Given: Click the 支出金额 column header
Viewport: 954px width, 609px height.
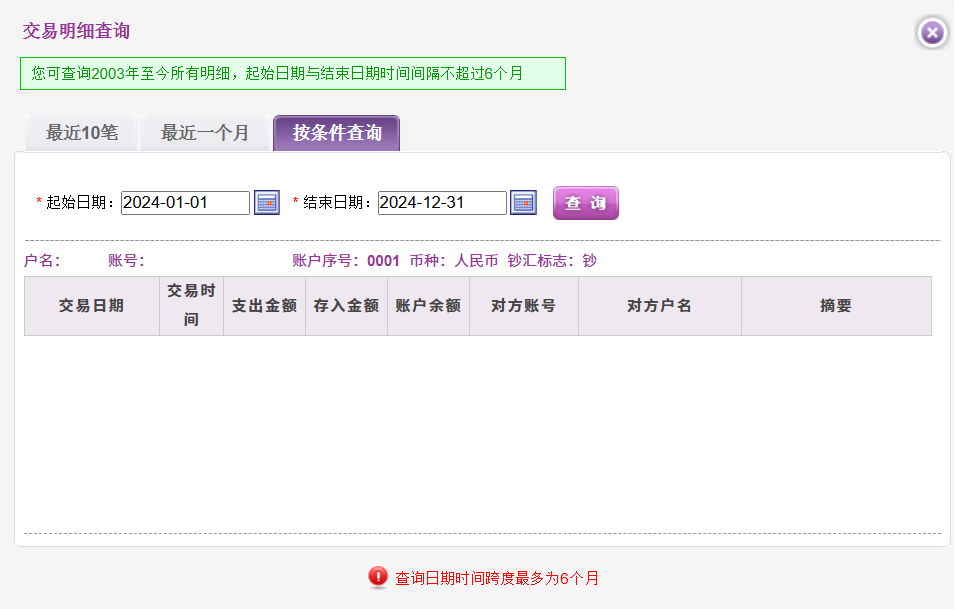Looking at the screenshot, I should 264,306.
